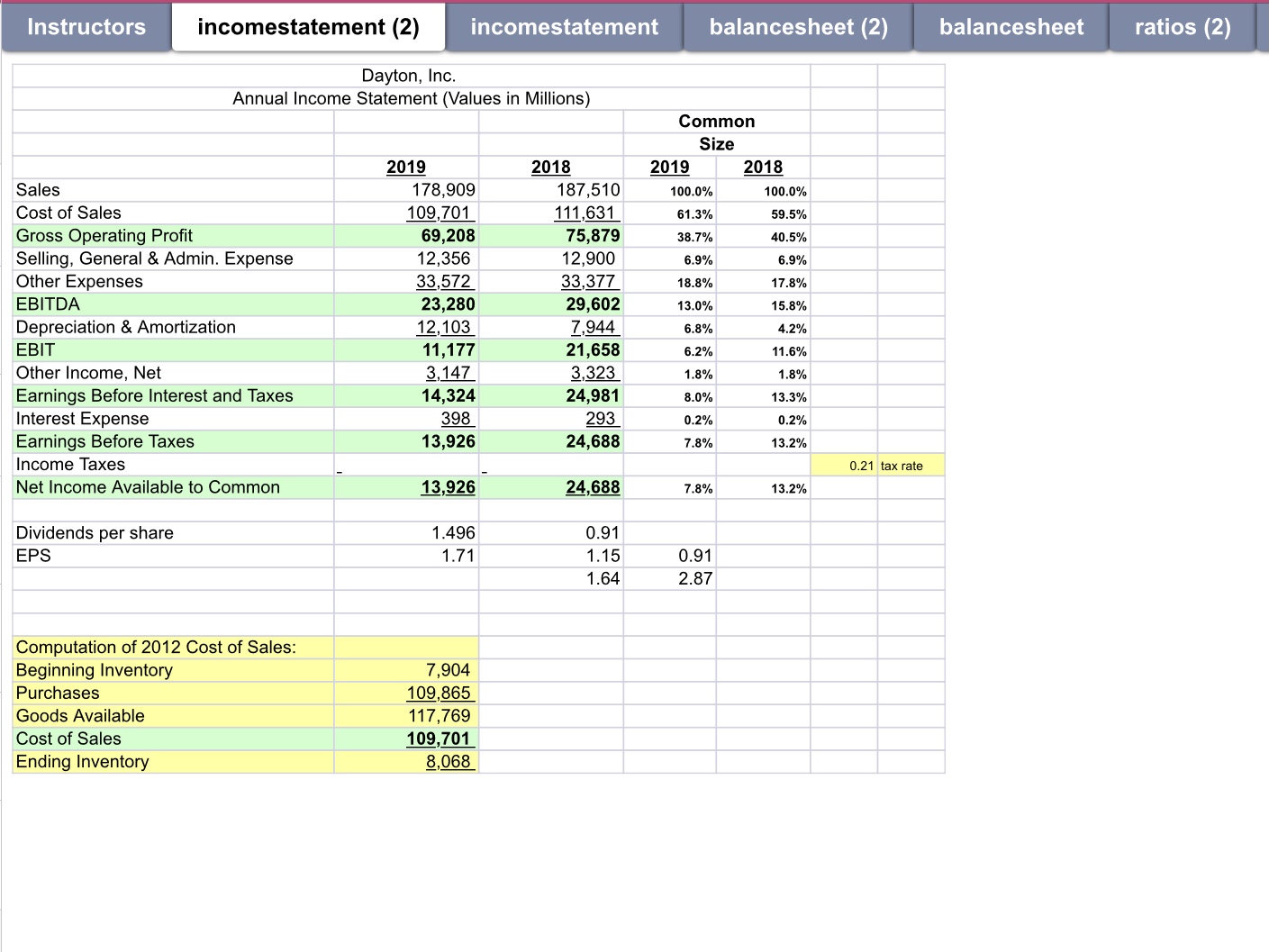Image resolution: width=1269 pixels, height=952 pixels.
Task: Switch to the Instructors tab
Action: [86, 27]
